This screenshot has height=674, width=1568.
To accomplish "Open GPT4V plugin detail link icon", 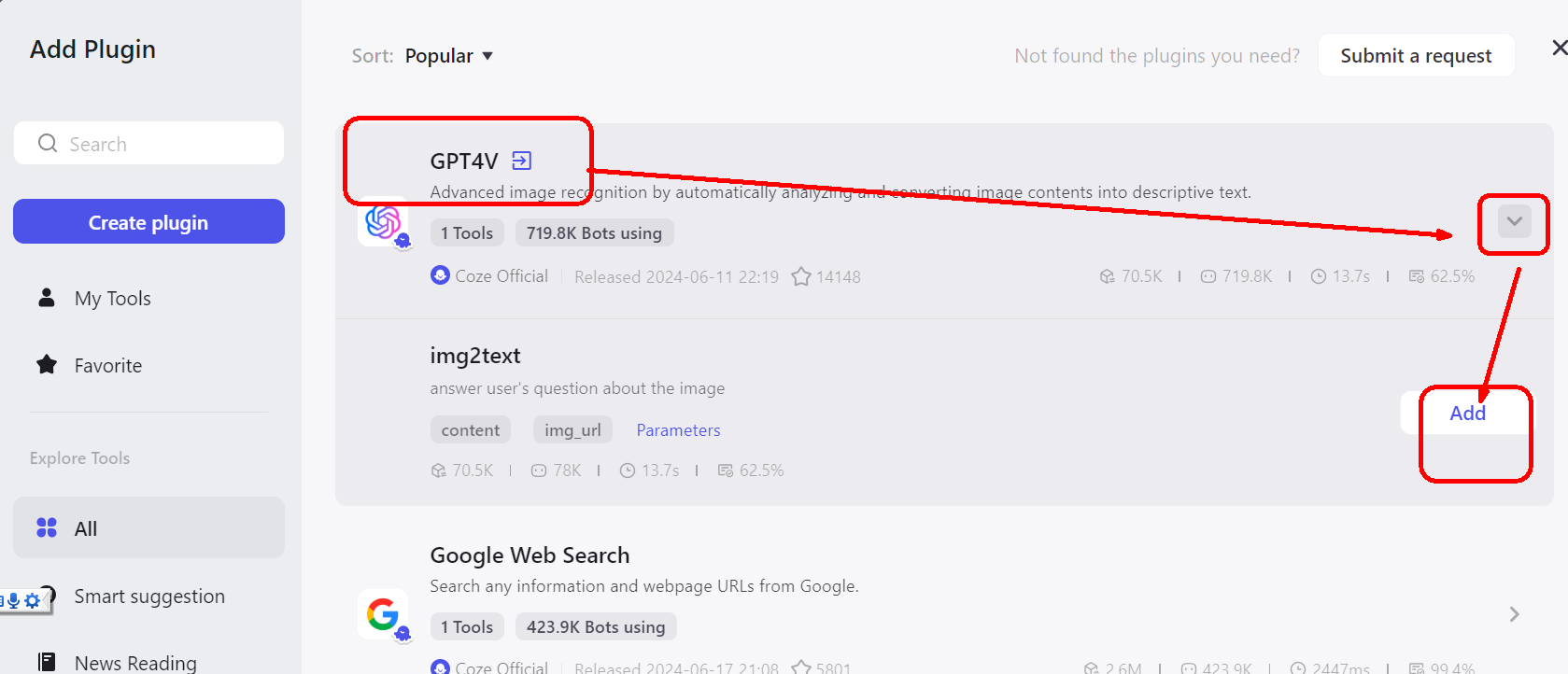I will [x=522, y=161].
